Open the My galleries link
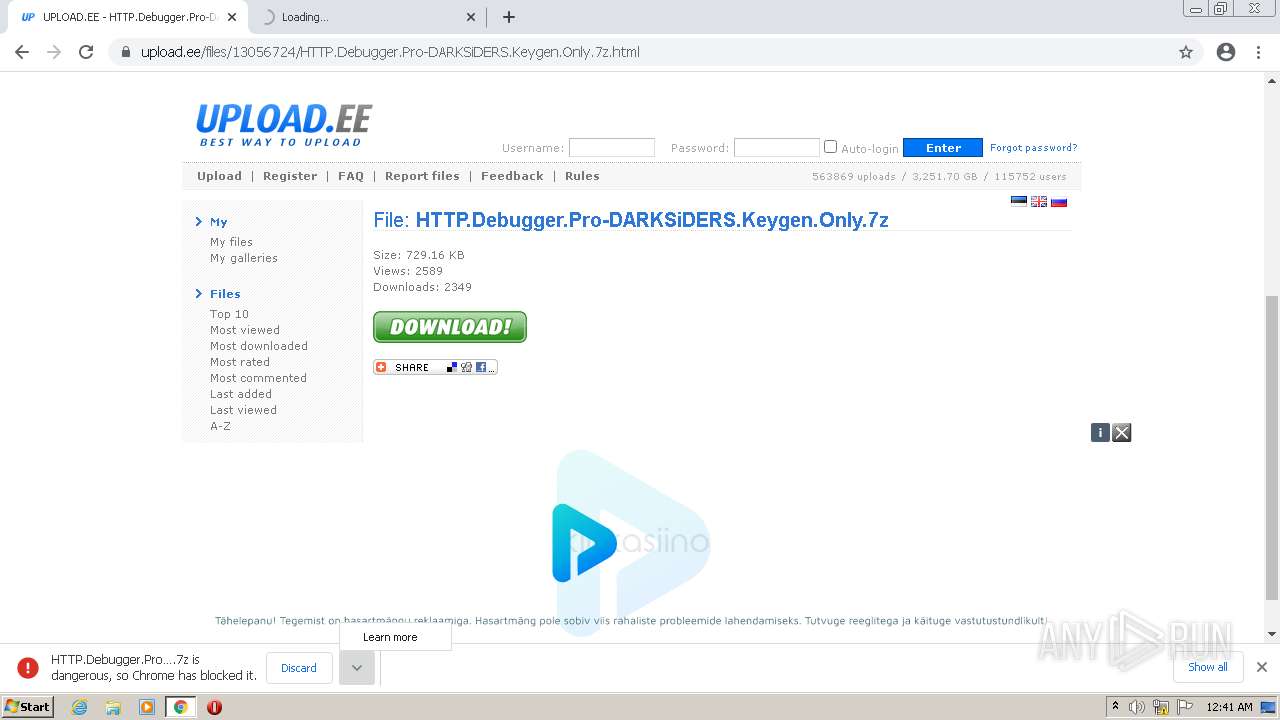This screenshot has height=720, width=1280. tap(244, 258)
